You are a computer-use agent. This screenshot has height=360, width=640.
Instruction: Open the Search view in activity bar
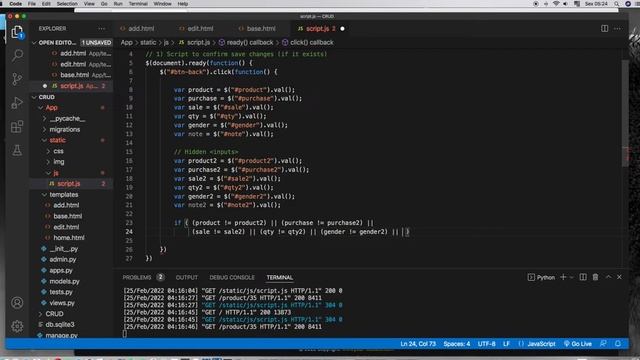coord(17,55)
